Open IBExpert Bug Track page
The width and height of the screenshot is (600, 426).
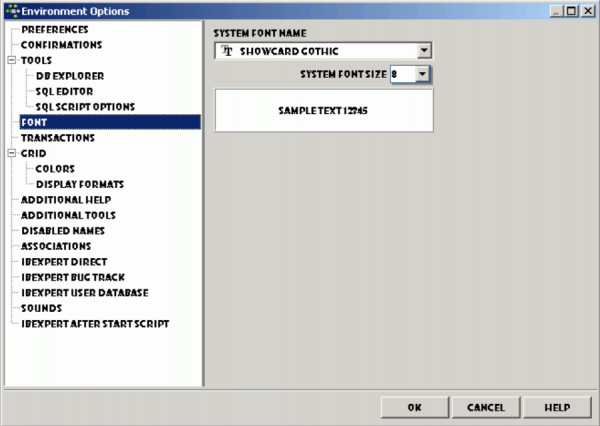[73, 277]
